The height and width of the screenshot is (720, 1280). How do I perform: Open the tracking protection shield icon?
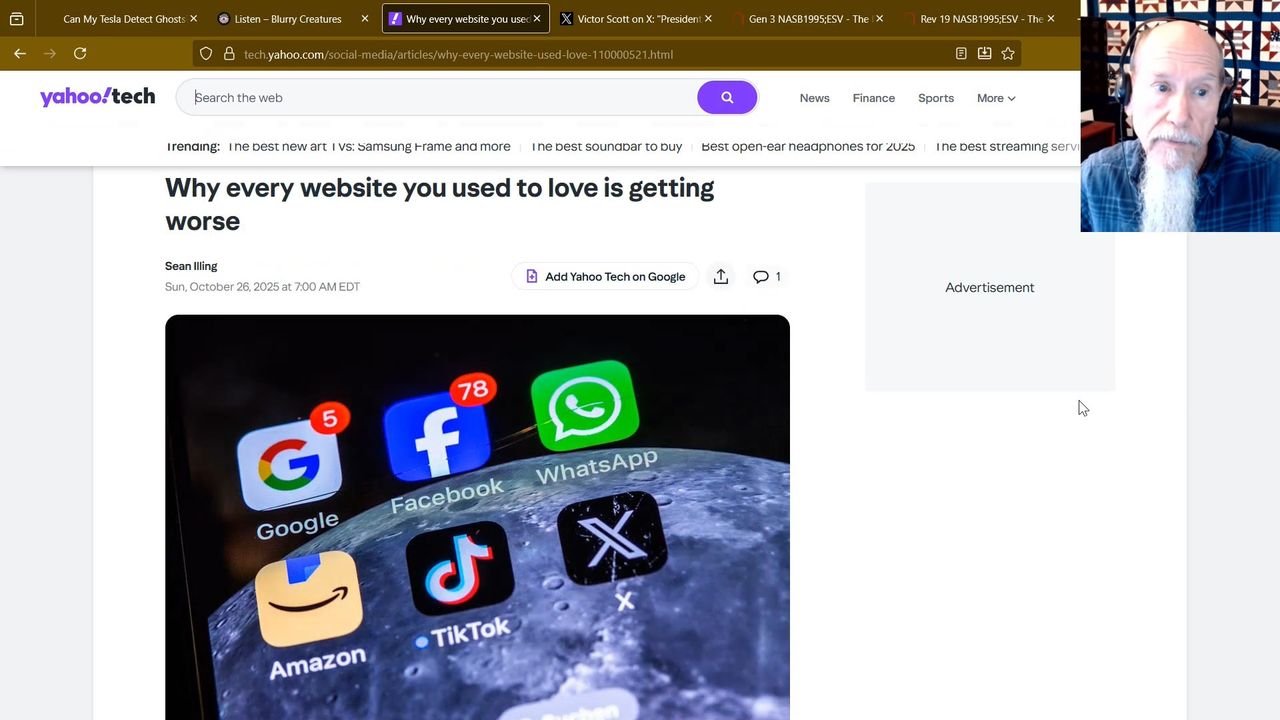[206, 54]
